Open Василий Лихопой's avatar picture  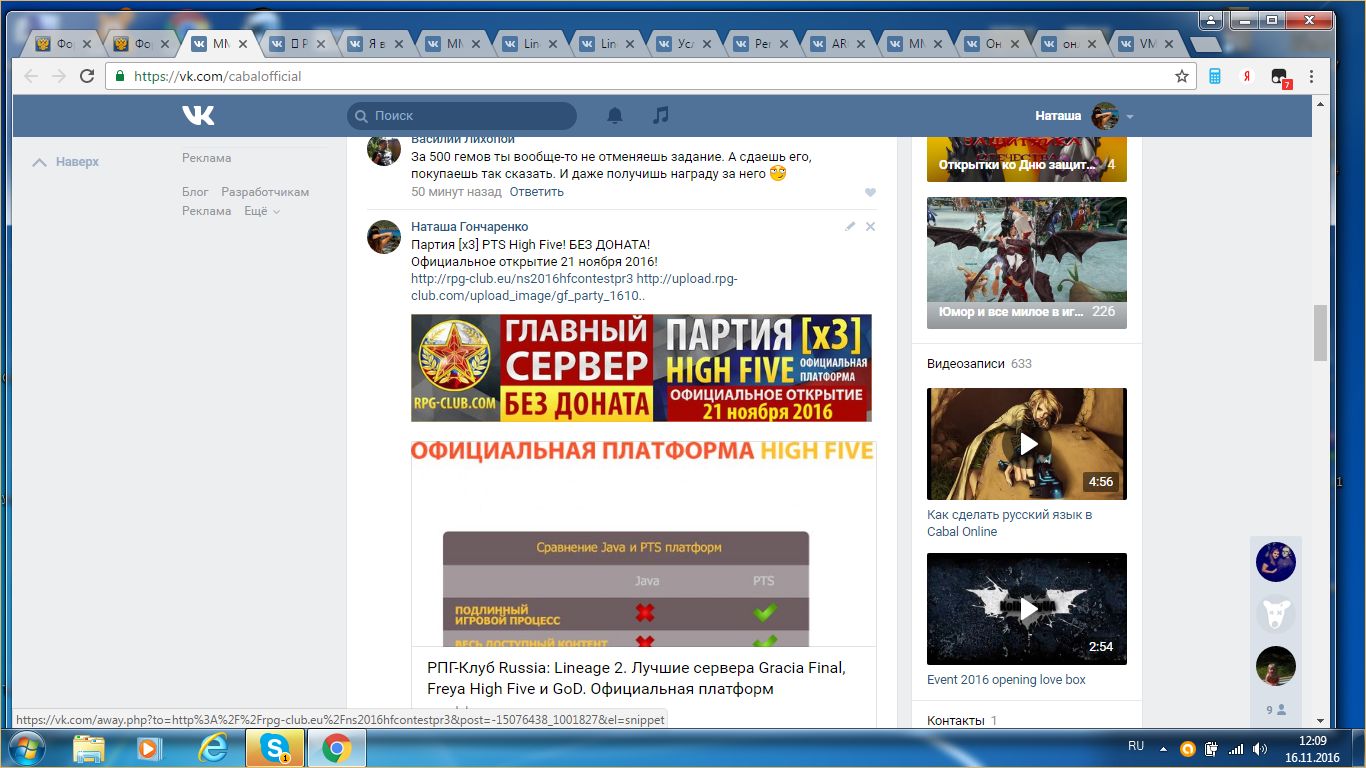(x=384, y=150)
